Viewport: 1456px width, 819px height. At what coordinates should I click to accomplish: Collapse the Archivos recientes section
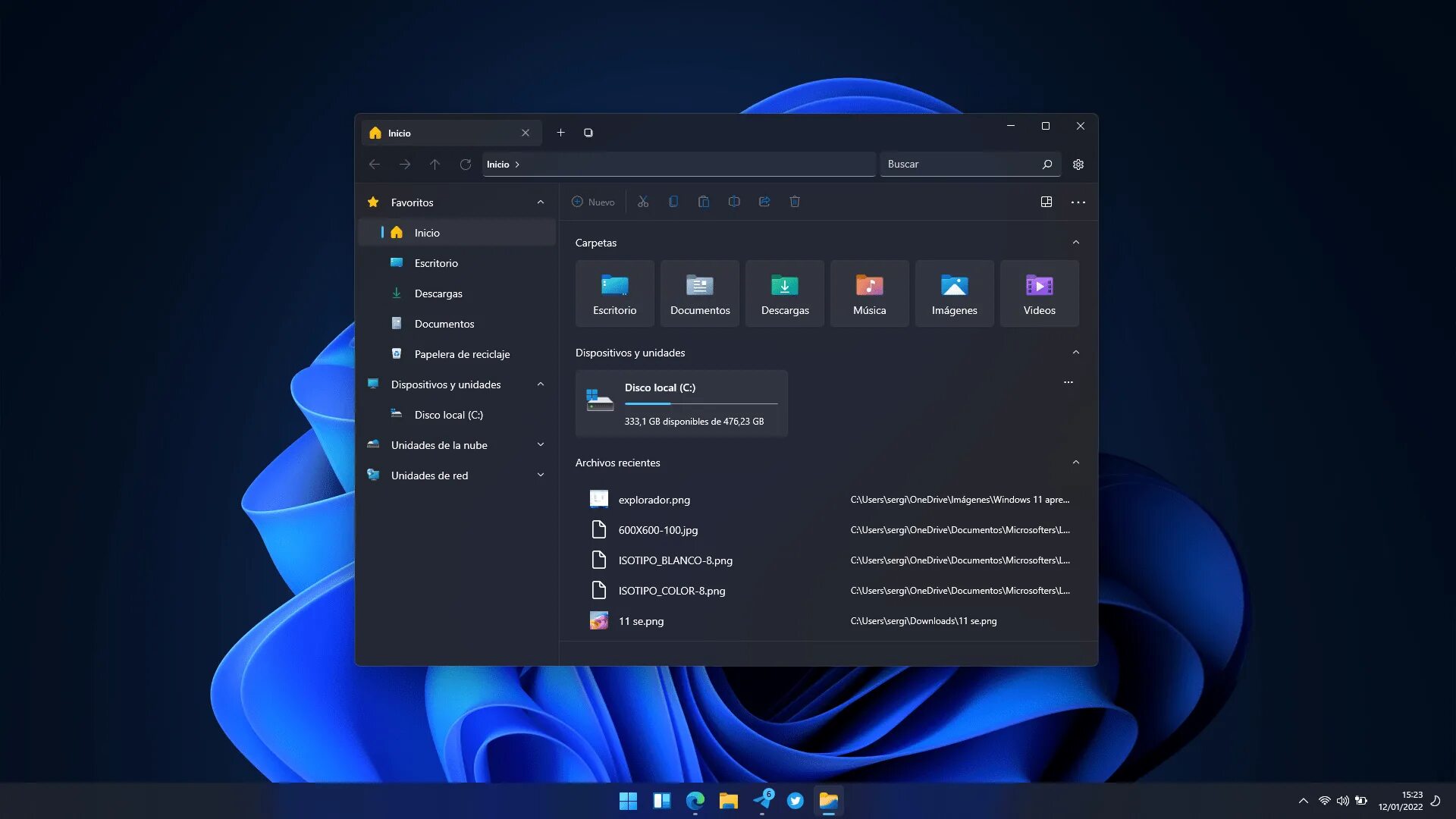click(1075, 463)
